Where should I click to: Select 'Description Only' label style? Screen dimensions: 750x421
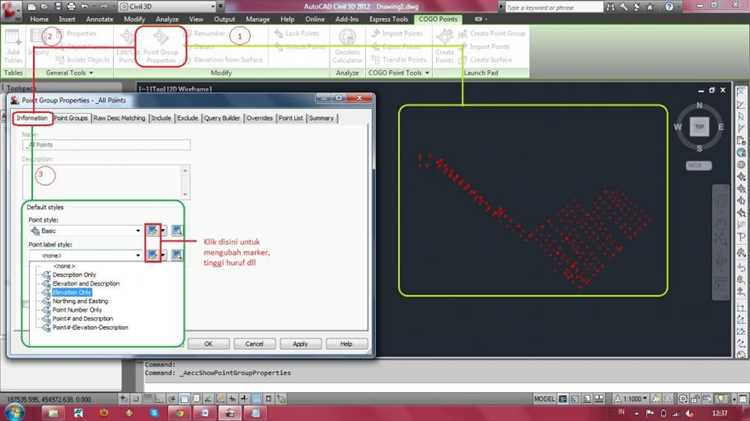click(74, 275)
